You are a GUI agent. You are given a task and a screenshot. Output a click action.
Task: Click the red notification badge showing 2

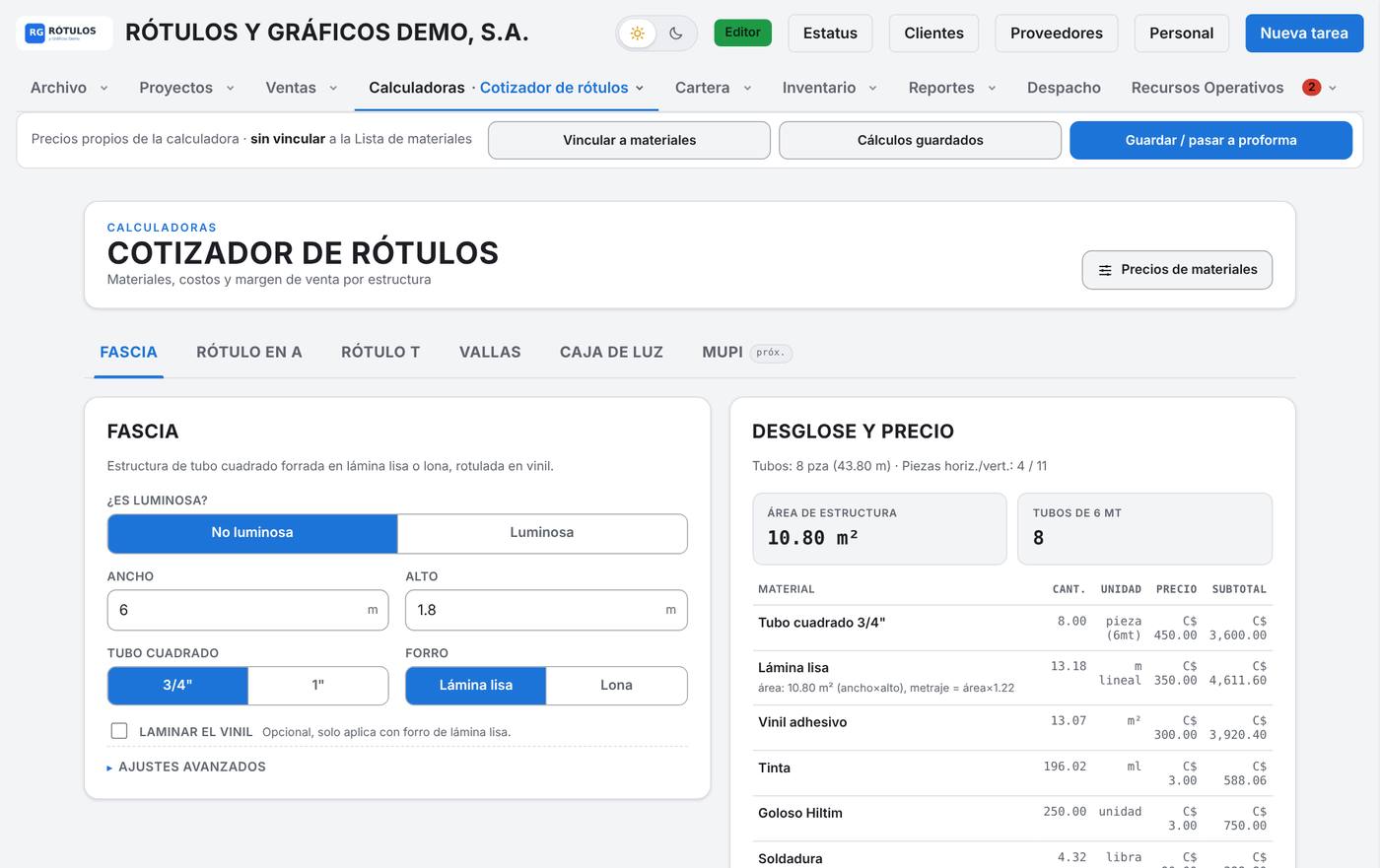[x=1311, y=87]
